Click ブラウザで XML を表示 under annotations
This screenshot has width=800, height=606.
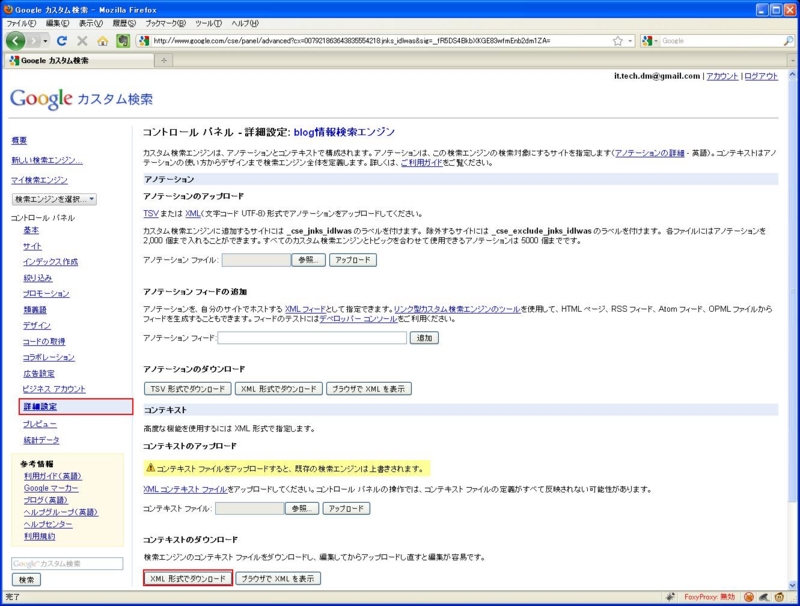[x=369, y=389]
